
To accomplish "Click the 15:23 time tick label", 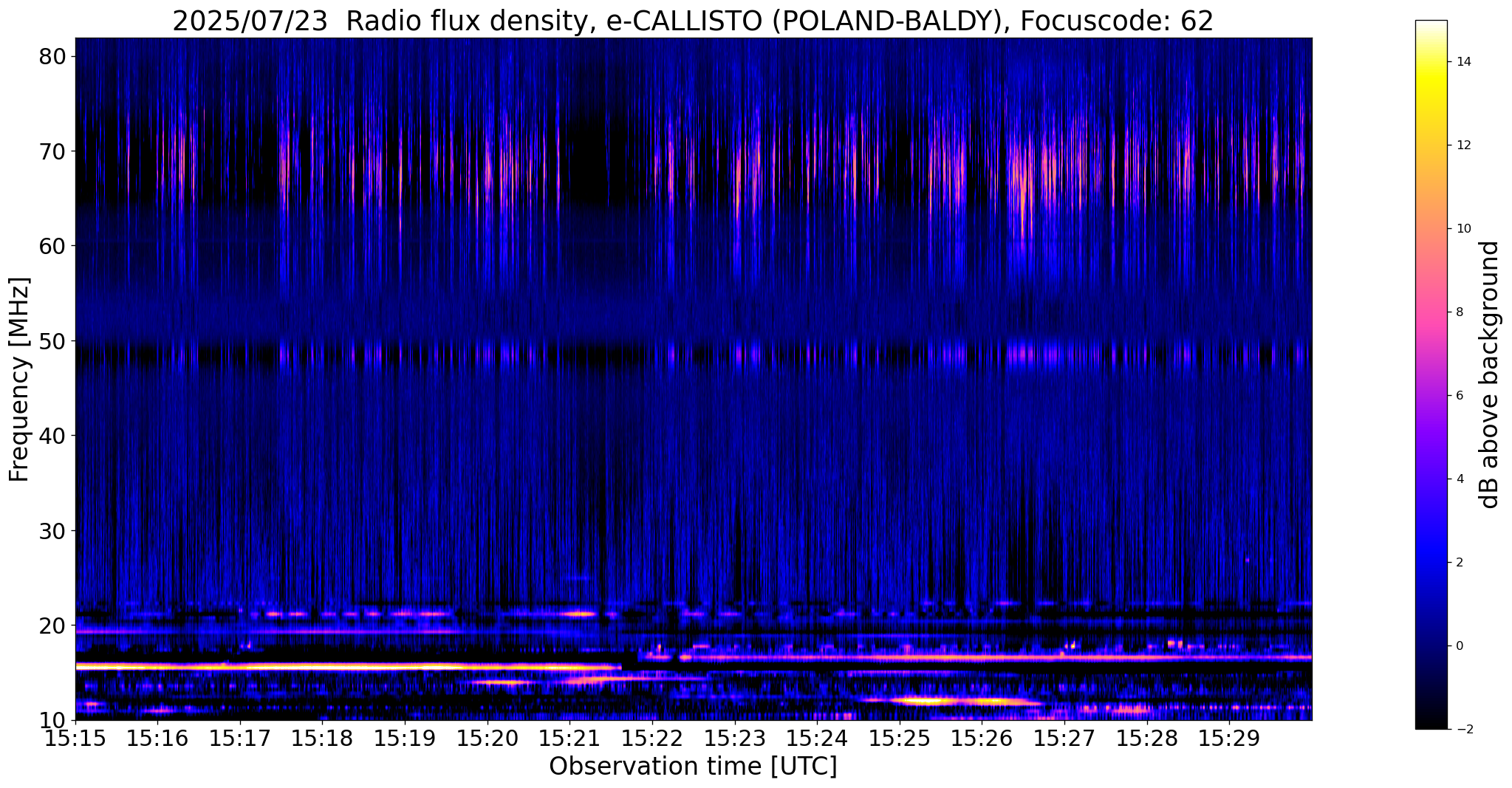I will [x=734, y=739].
